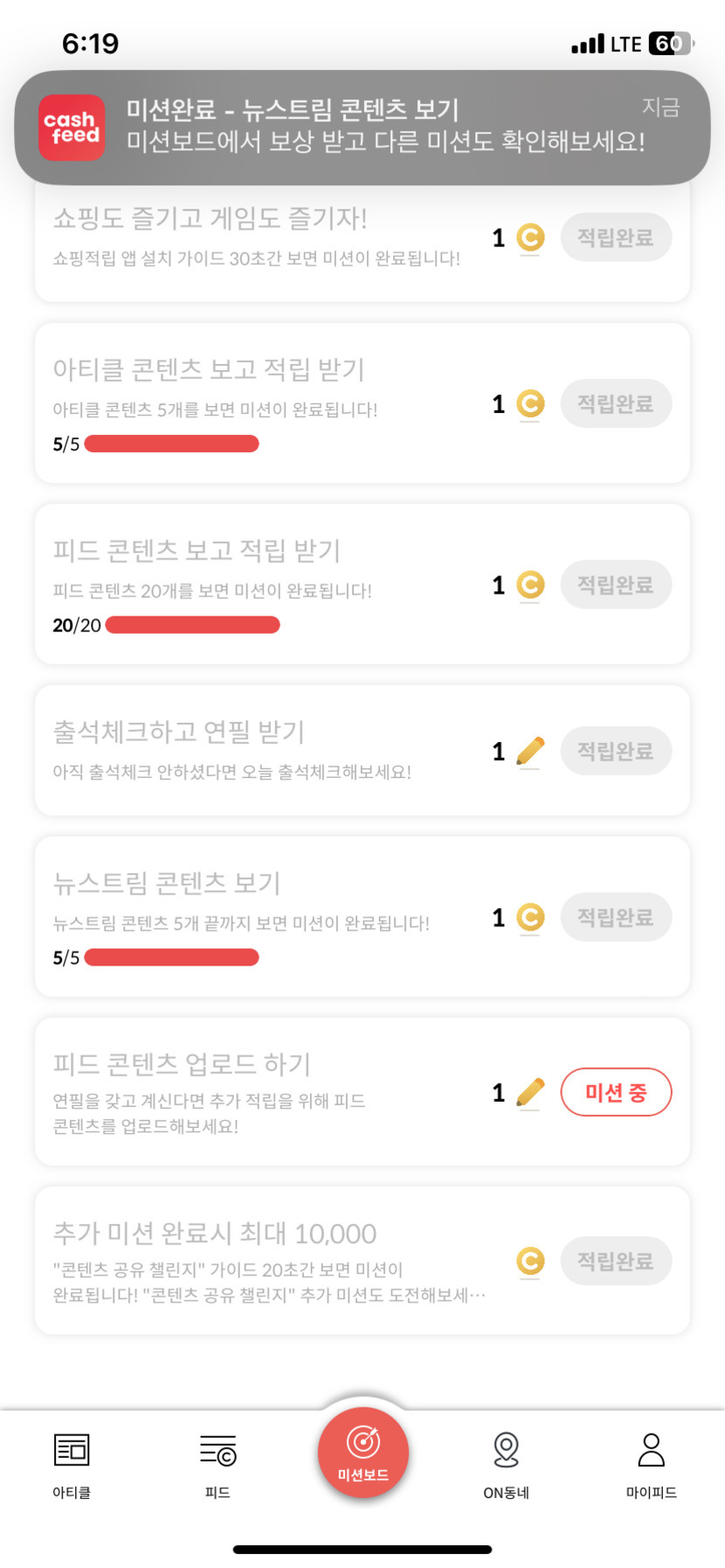
Task: Open the 마이피드 profile tab
Action: [652, 1451]
